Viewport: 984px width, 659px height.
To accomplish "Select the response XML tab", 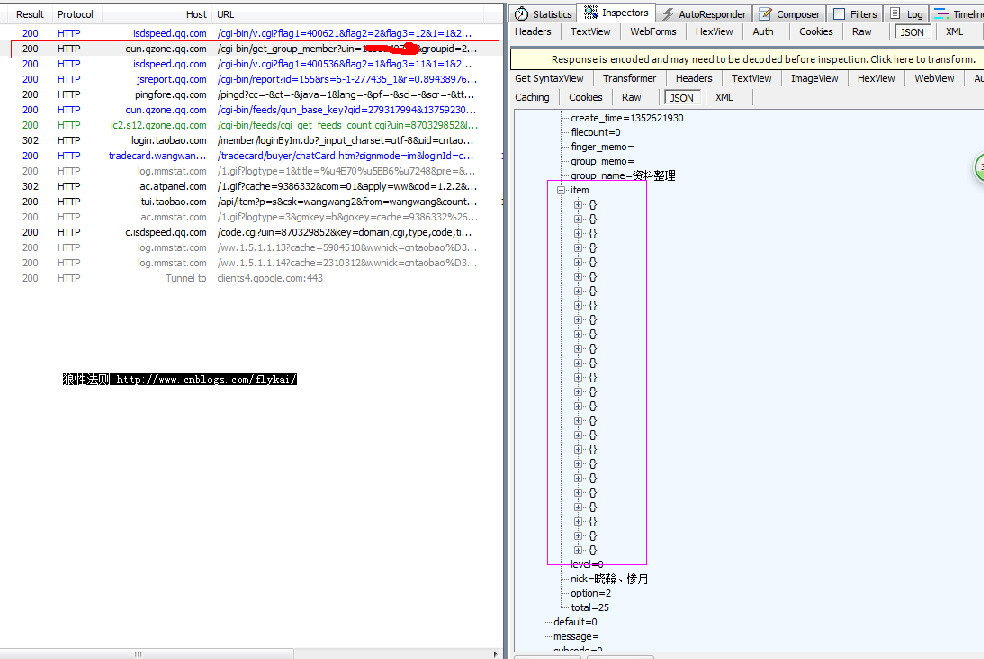I will [x=724, y=97].
